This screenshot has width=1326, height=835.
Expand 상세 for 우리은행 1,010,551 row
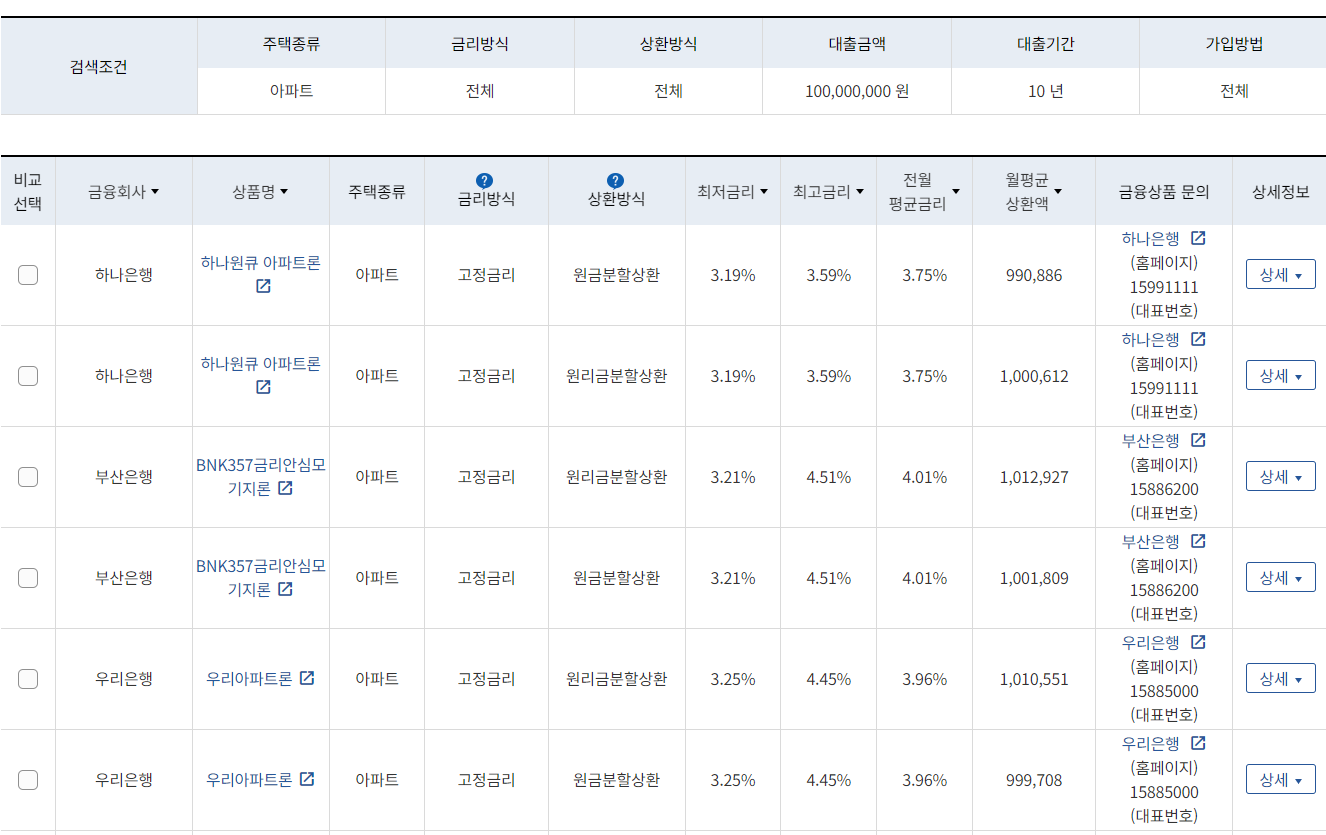[x=1280, y=678]
